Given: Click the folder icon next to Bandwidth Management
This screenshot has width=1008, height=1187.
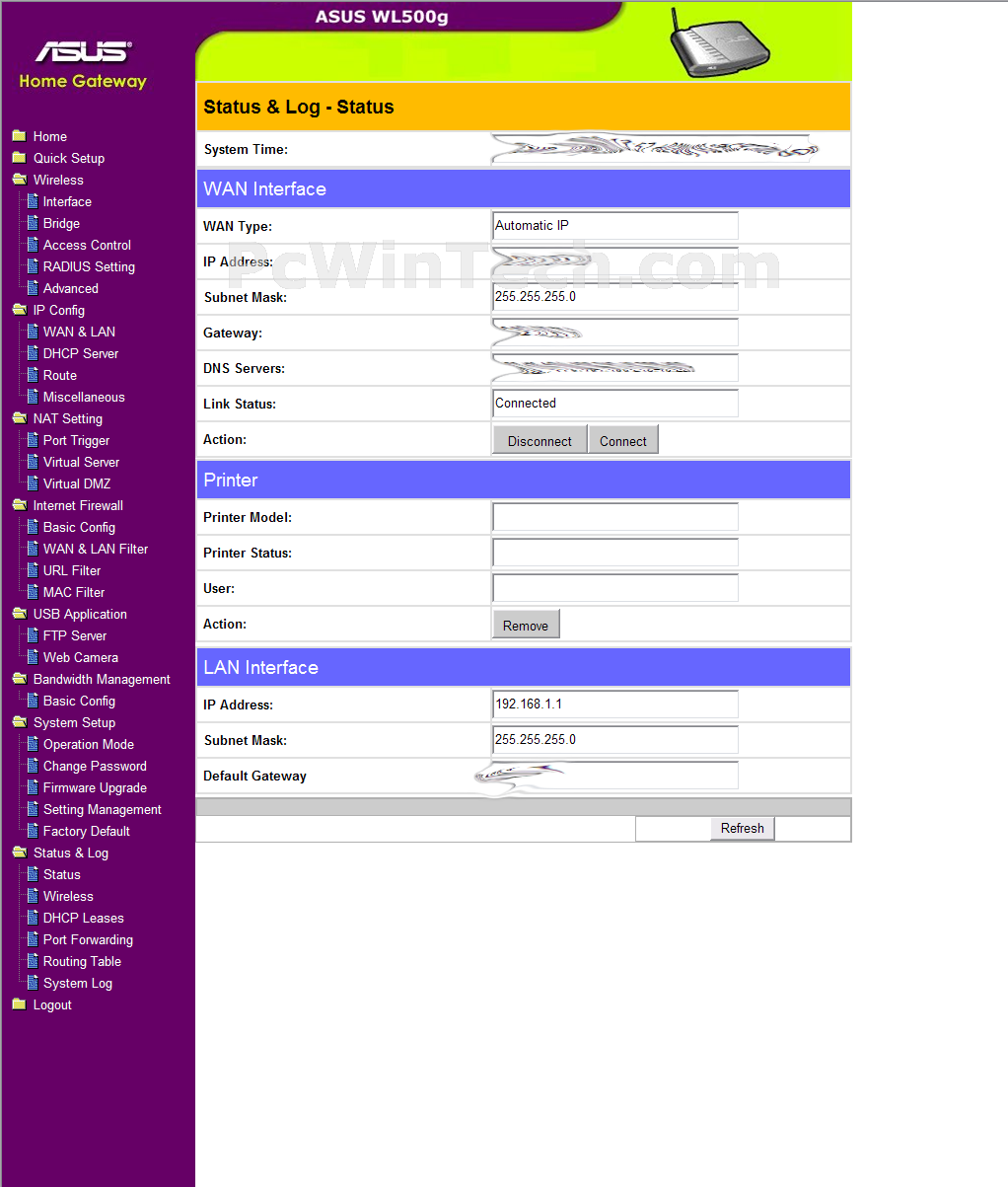Looking at the screenshot, I should click(19, 679).
